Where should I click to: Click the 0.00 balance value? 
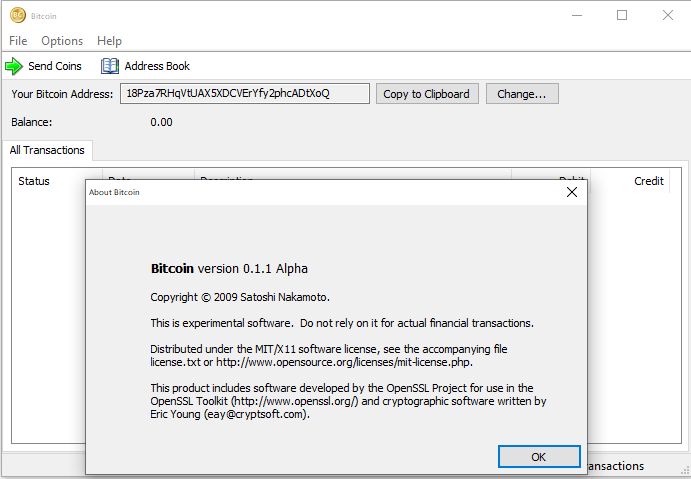pos(161,122)
